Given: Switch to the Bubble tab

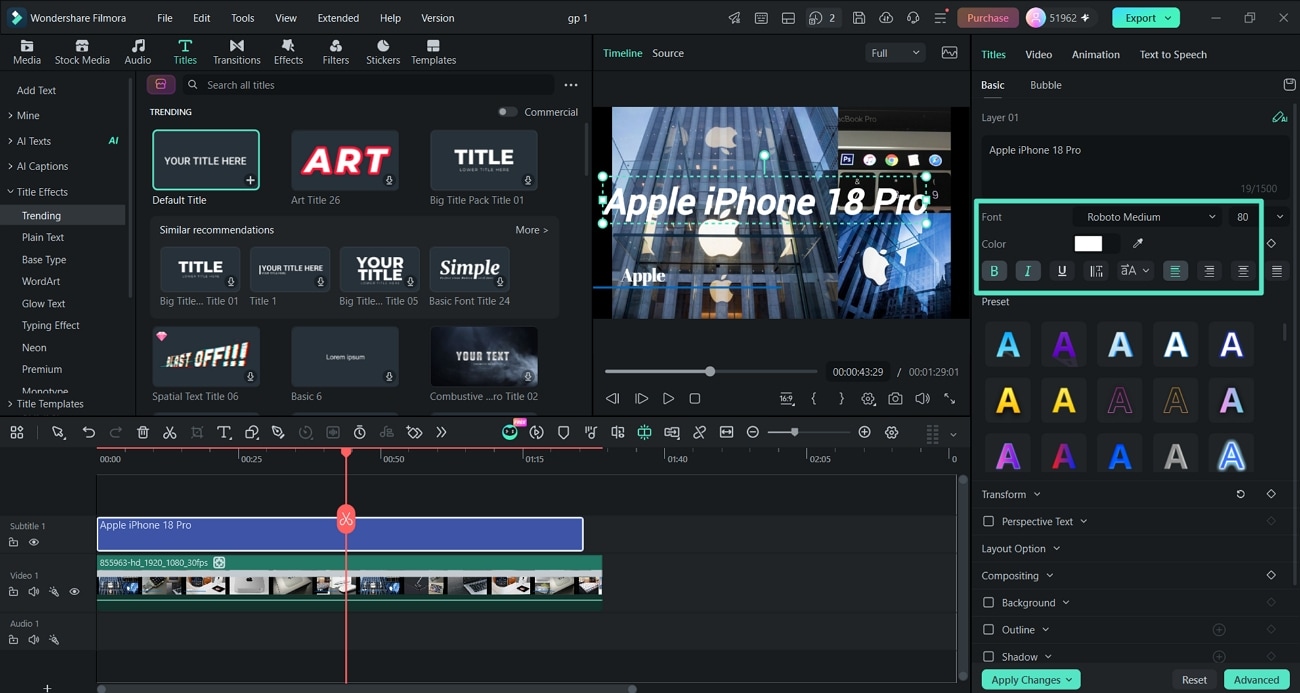Looking at the screenshot, I should tap(1046, 85).
